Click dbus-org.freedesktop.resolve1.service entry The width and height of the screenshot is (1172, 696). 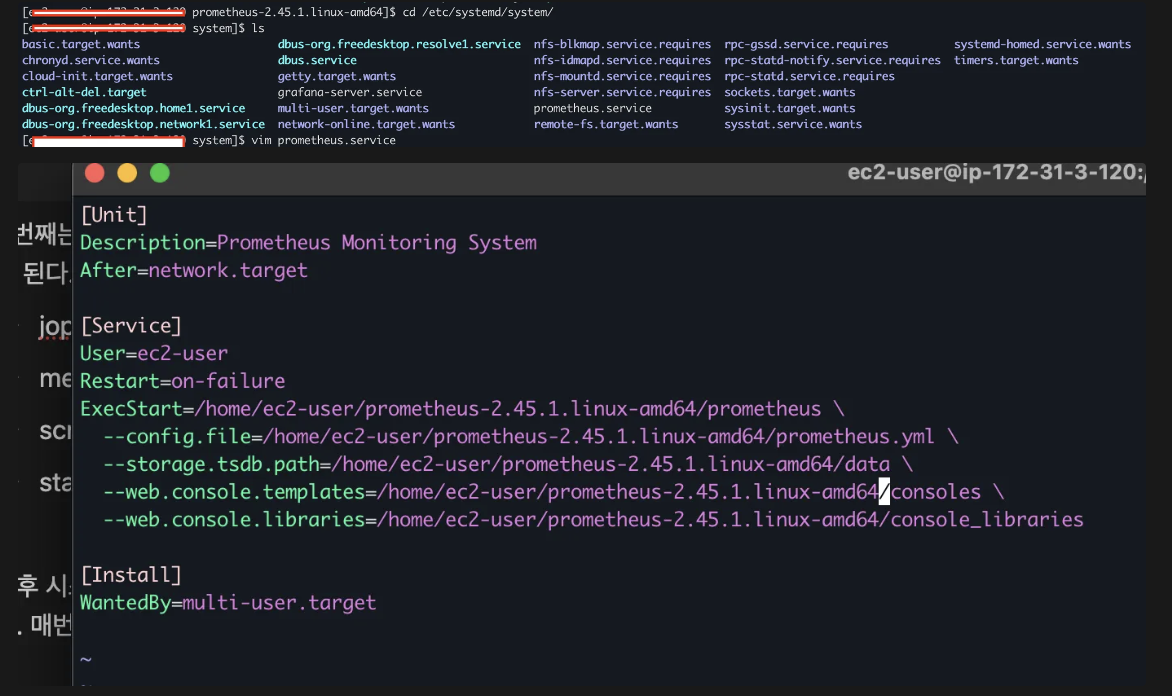(x=399, y=44)
